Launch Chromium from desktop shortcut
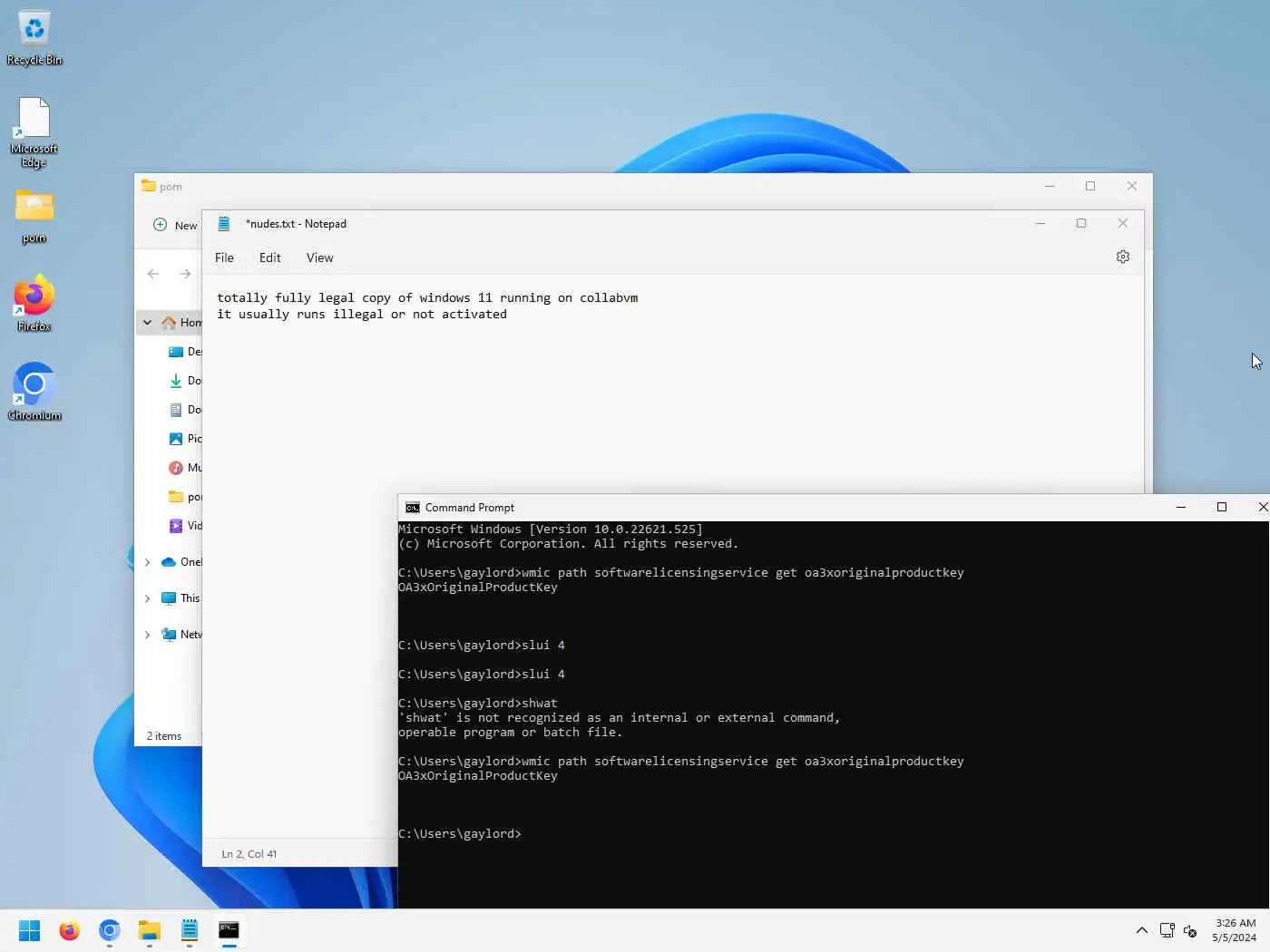 34,392
